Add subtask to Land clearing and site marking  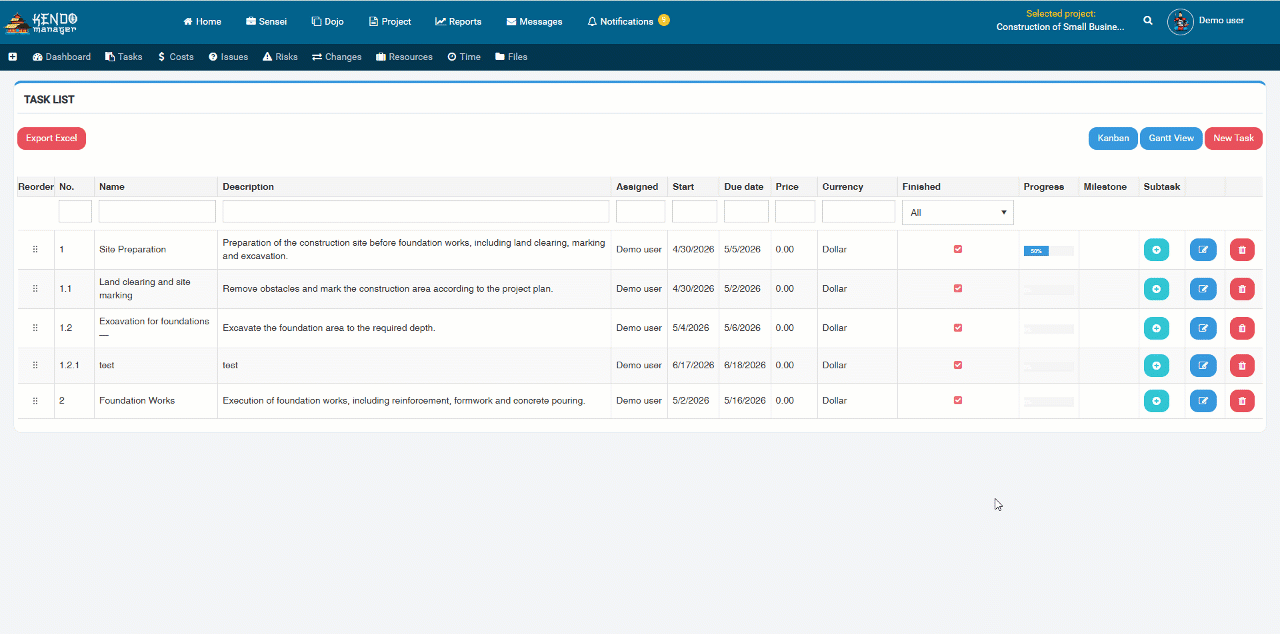pos(1157,289)
